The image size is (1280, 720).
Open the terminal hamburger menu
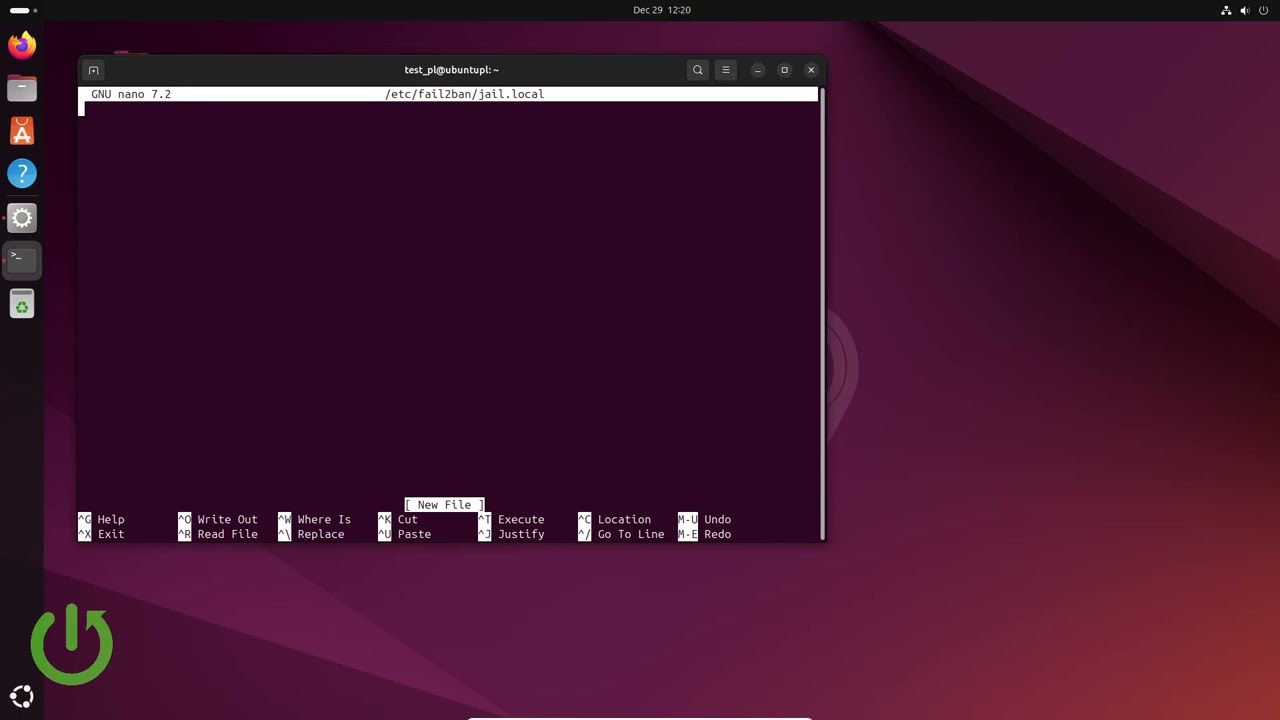[726, 70]
